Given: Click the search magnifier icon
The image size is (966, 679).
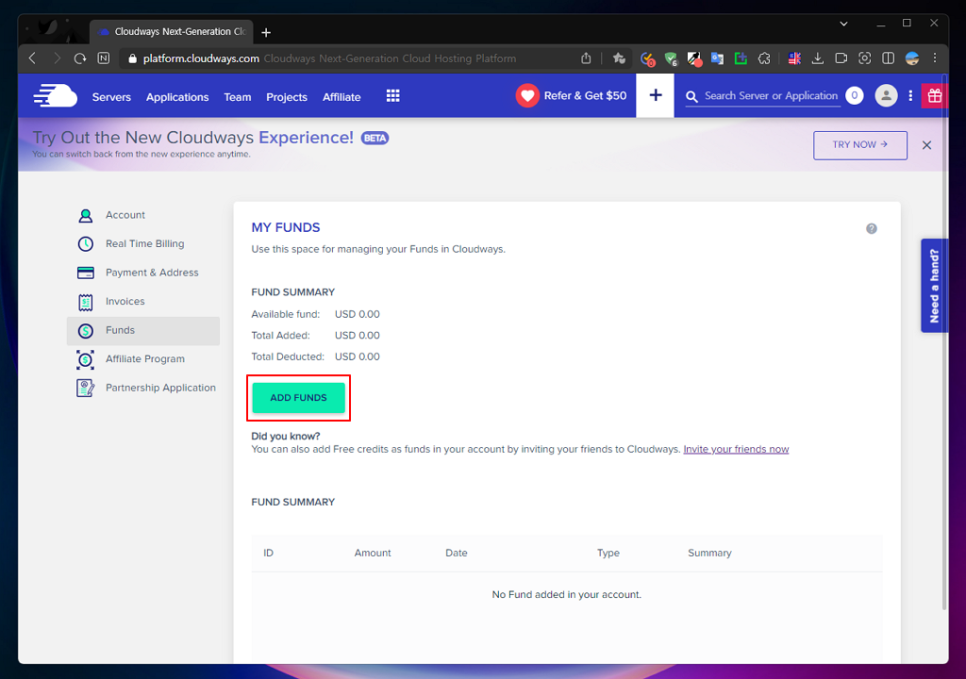Looking at the screenshot, I should tap(692, 97).
